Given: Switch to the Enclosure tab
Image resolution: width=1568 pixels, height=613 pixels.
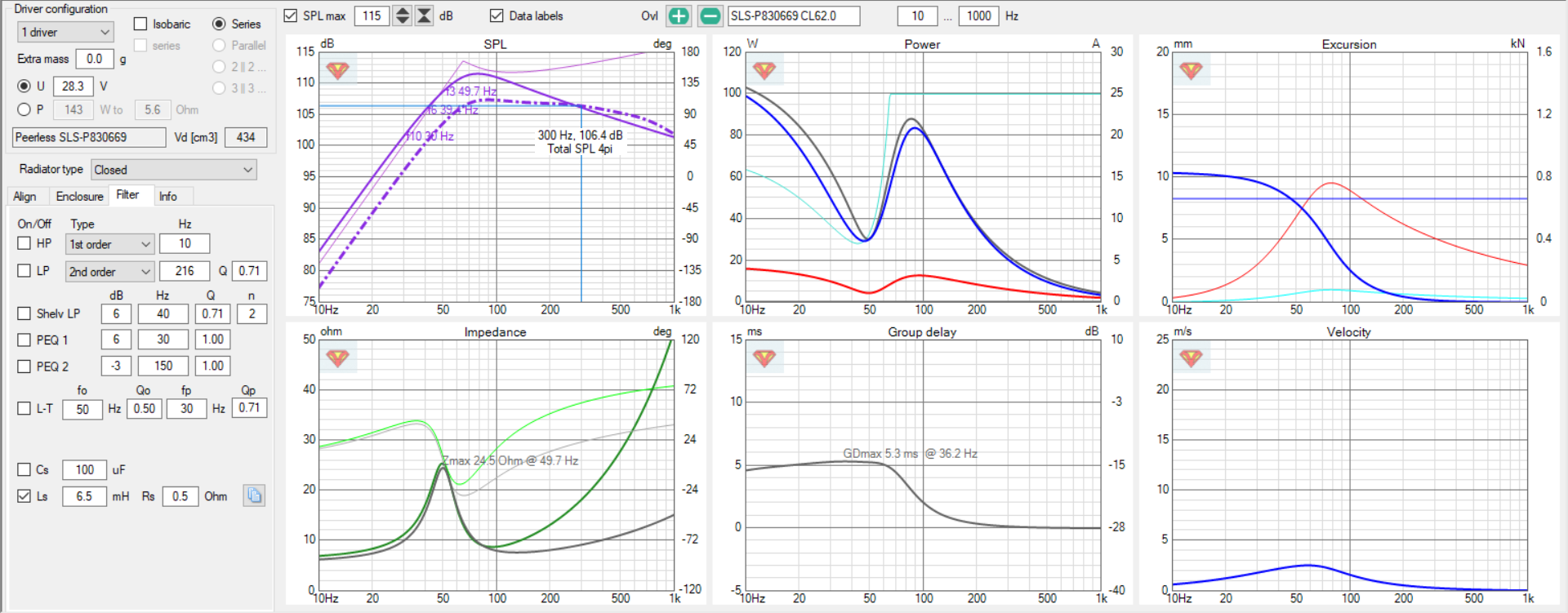Looking at the screenshot, I should (79, 197).
